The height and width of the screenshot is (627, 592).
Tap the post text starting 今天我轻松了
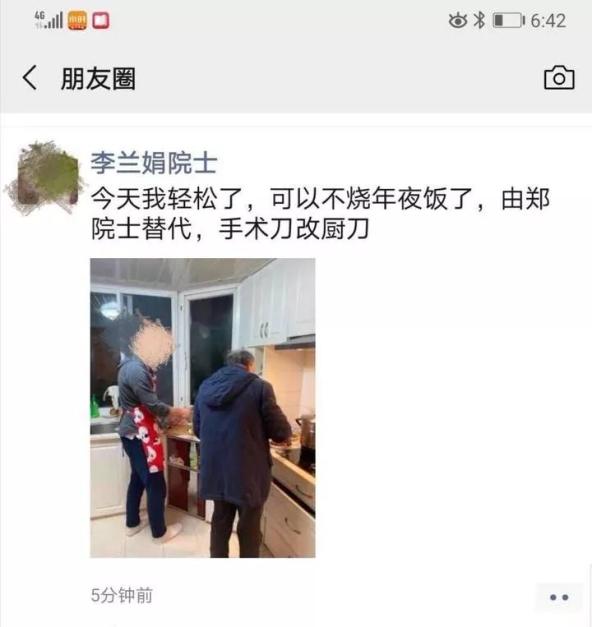(320, 214)
